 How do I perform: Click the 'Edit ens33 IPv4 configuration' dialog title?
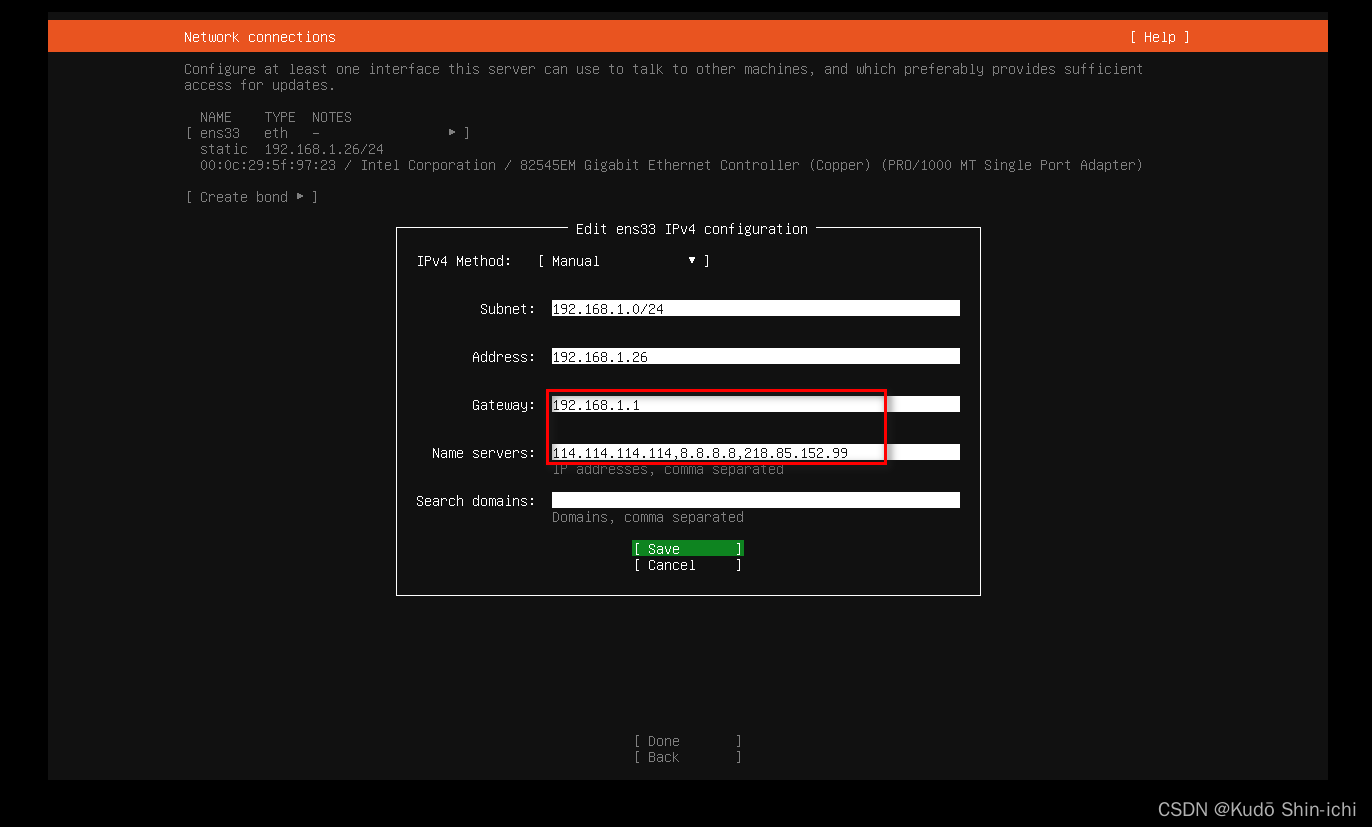coord(691,229)
